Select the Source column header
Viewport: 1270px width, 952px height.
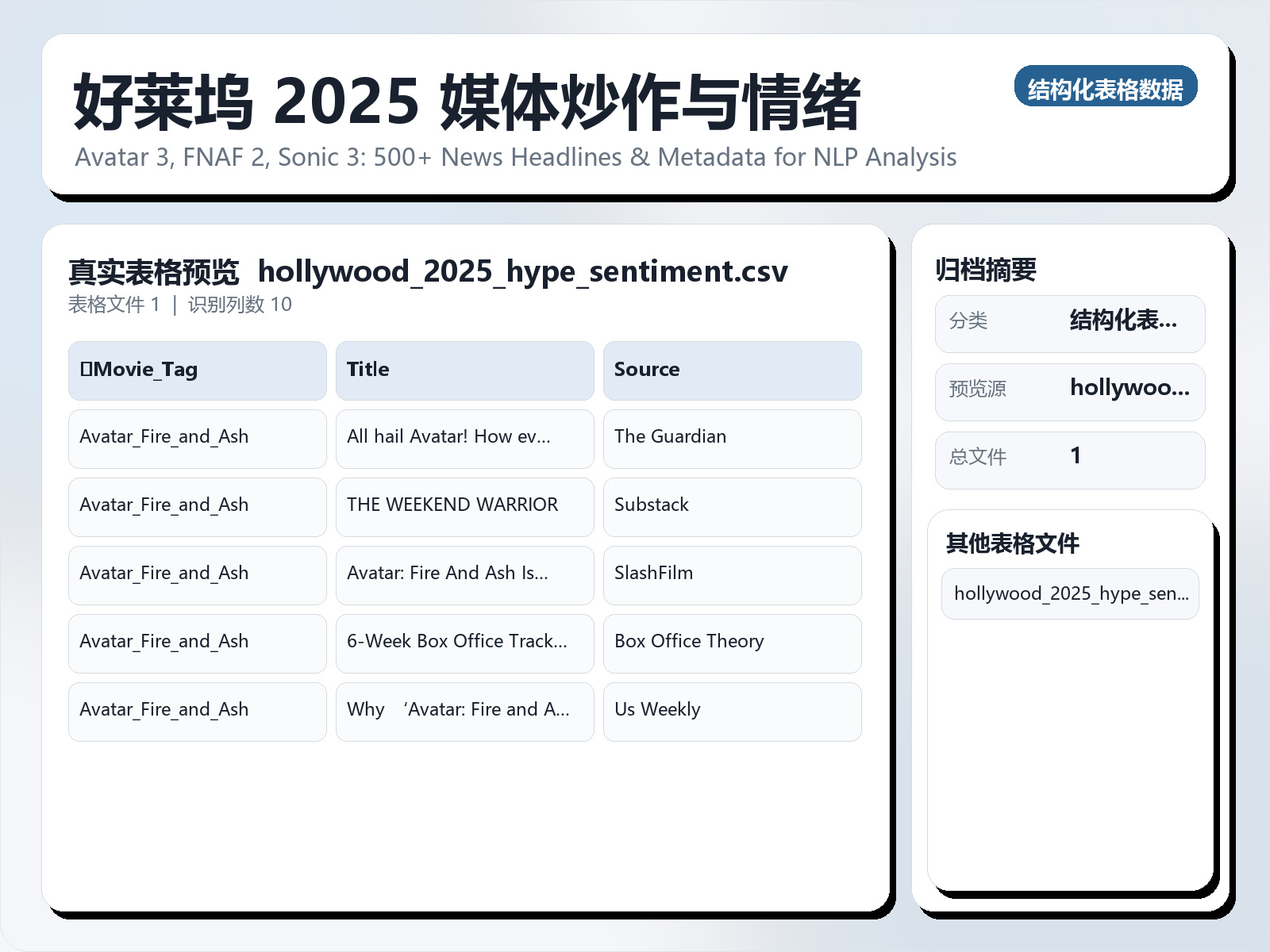(x=732, y=370)
